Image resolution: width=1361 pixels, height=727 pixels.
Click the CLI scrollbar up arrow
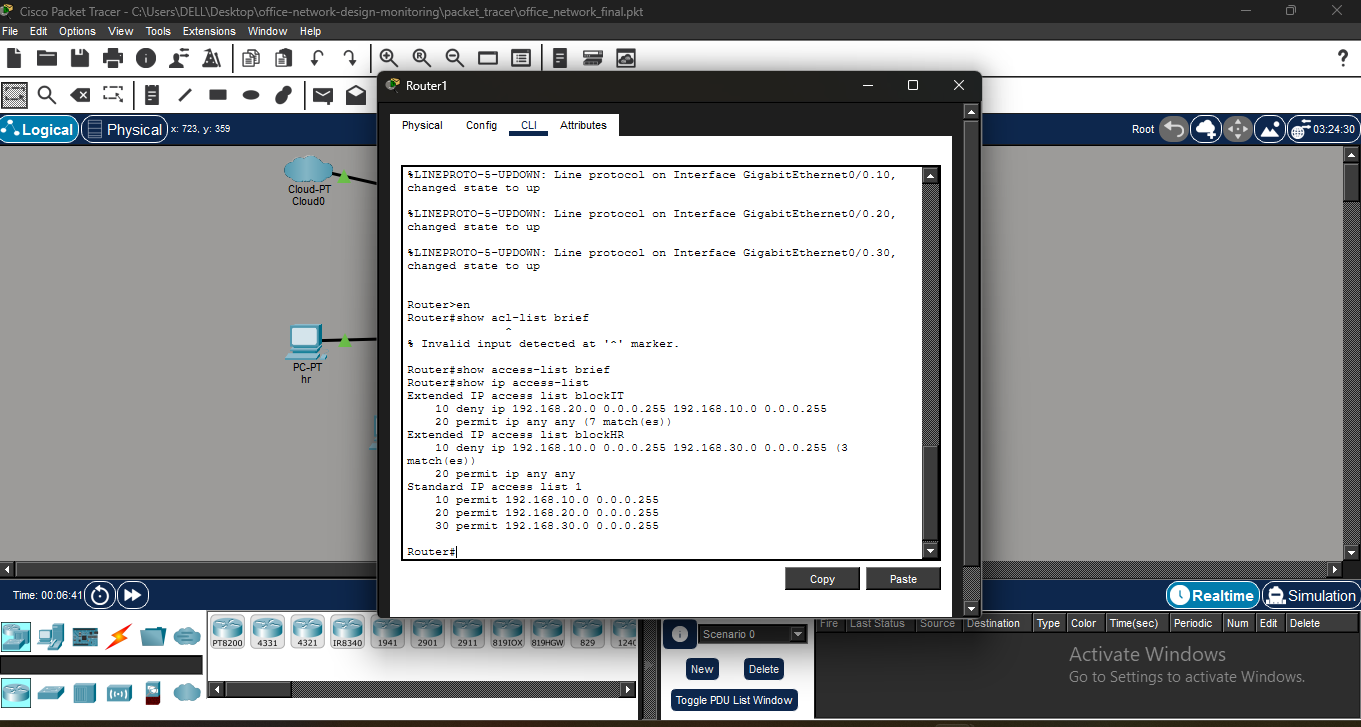[931, 175]
